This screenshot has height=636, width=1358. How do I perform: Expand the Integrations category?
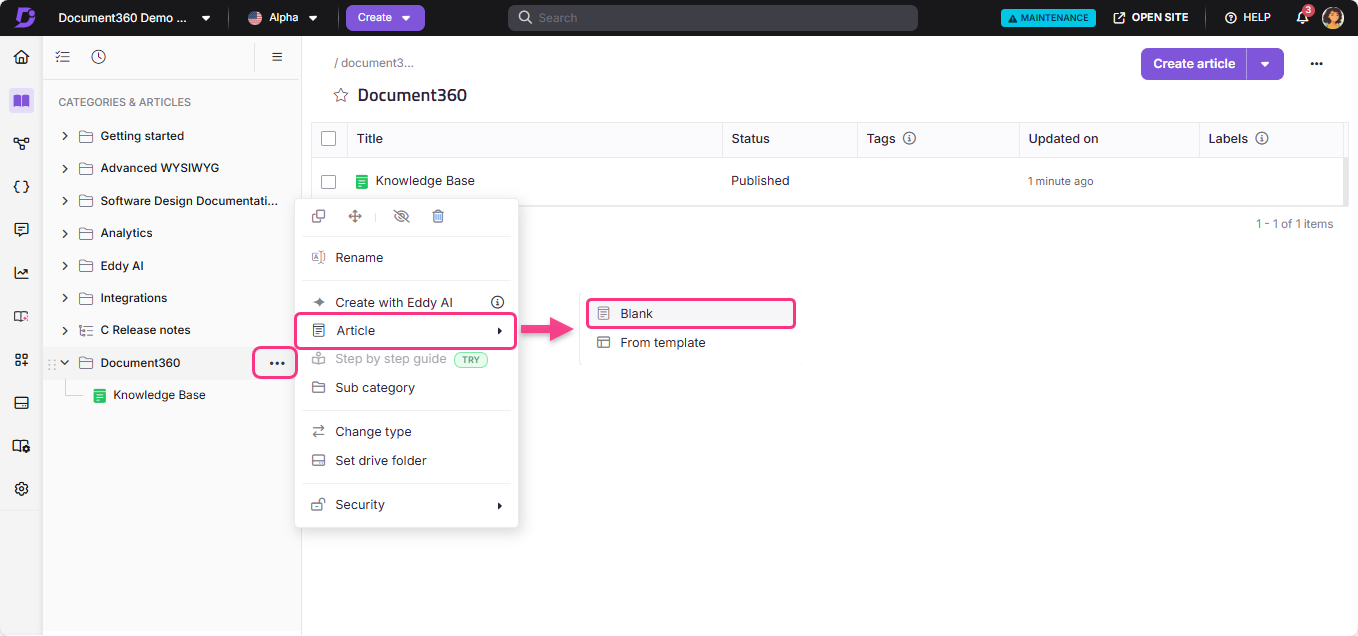[x=64, y=297]
